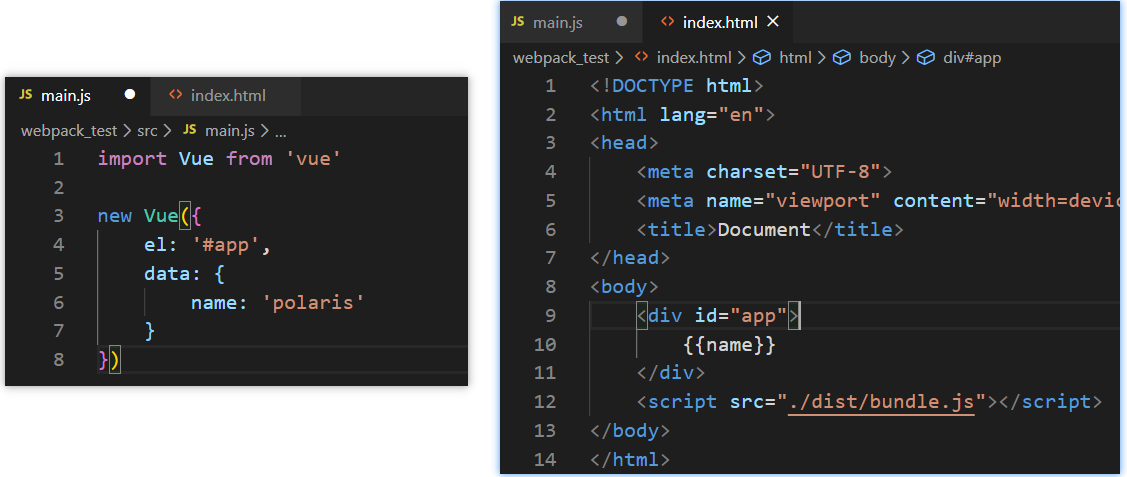Click the cube icon before the body breadcrumb
This screenshot has height=477, width=1127.
(x=842, y=58)
